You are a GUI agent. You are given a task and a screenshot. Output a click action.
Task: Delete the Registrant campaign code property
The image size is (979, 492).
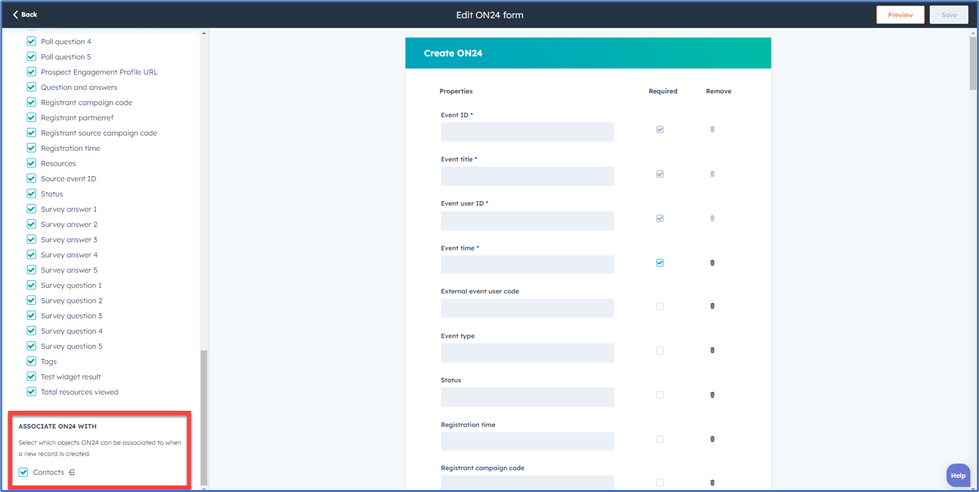712,482
